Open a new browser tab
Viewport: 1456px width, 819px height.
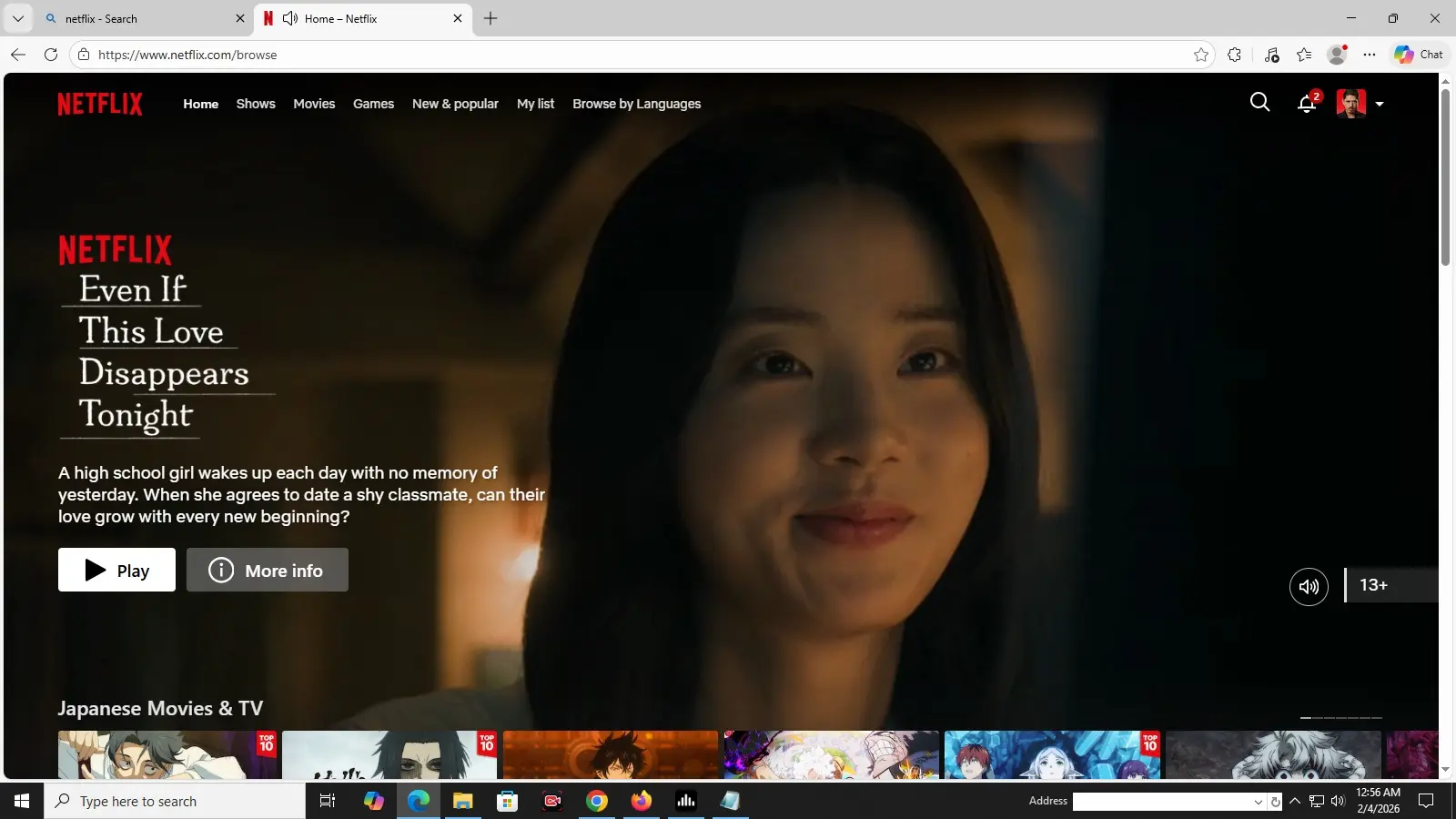click(490, 18)
